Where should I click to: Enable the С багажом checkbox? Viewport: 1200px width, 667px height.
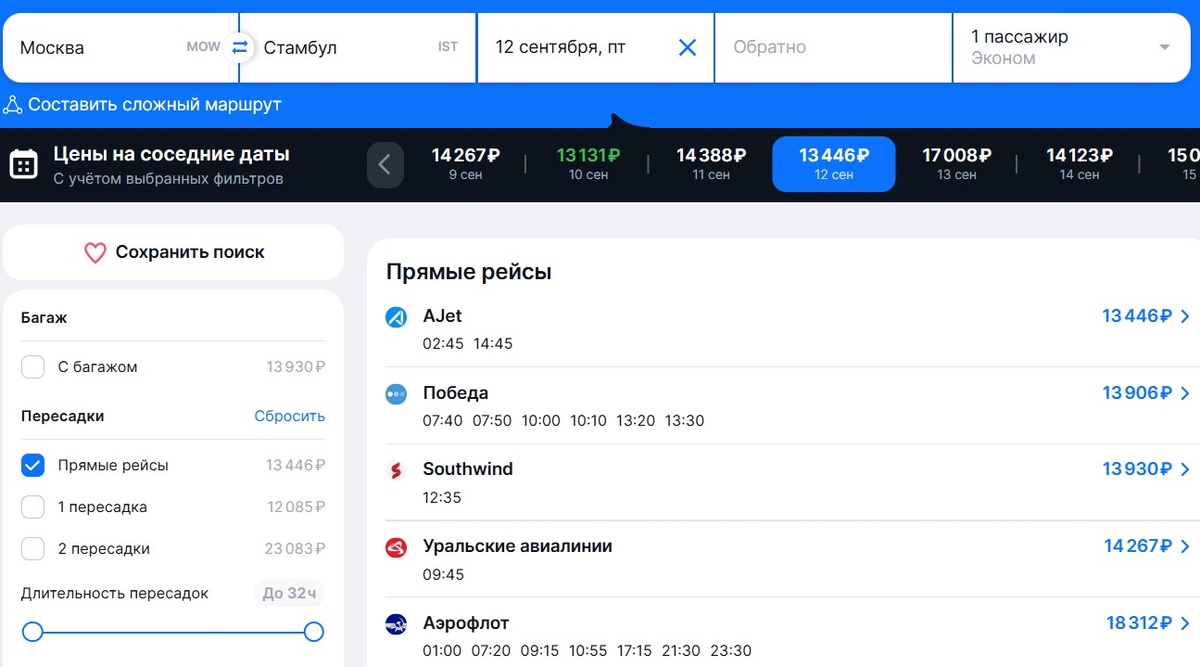tap(33, 367)
